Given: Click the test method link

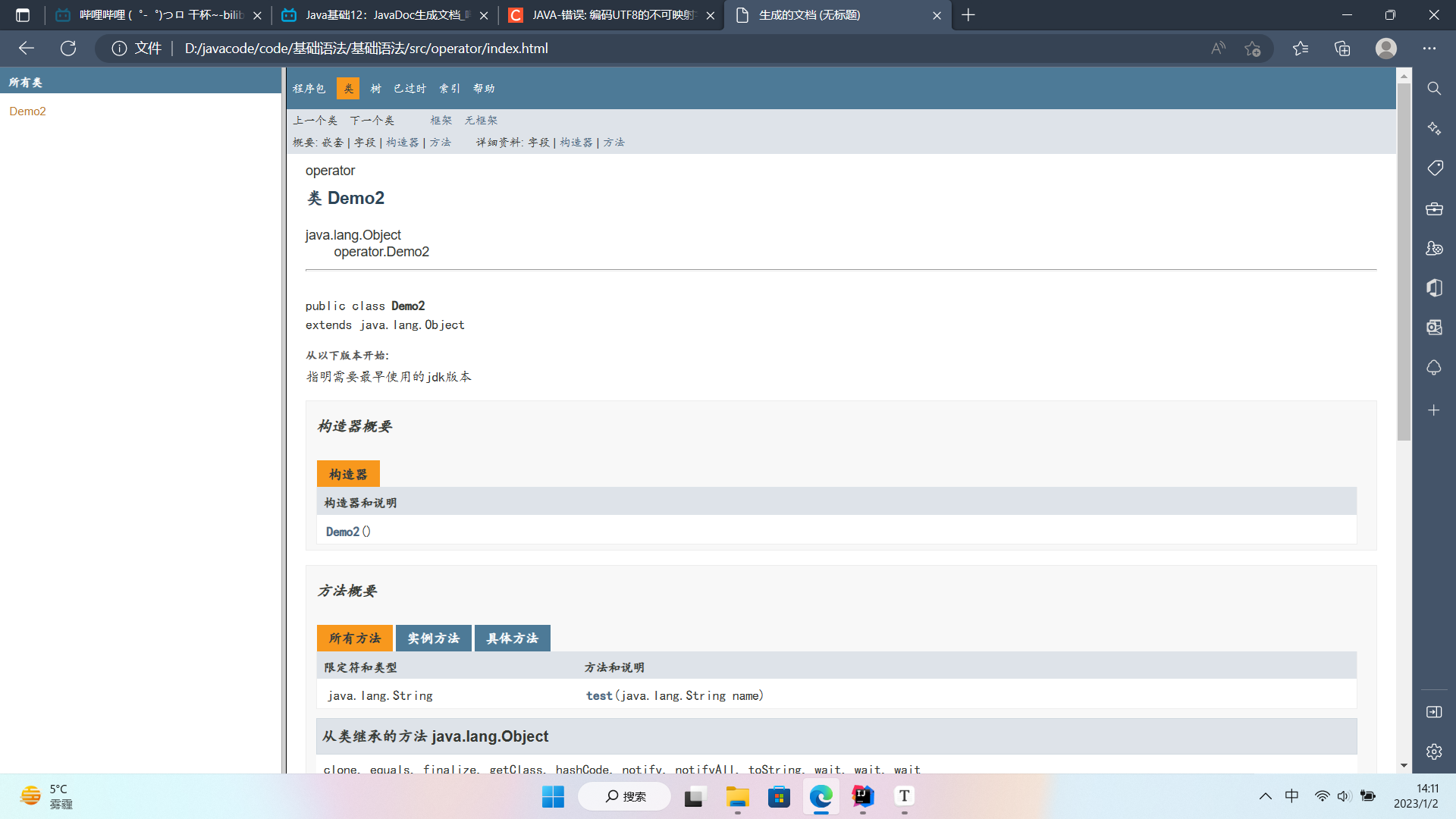Looking at the screenshot, I should pos(598,695).
